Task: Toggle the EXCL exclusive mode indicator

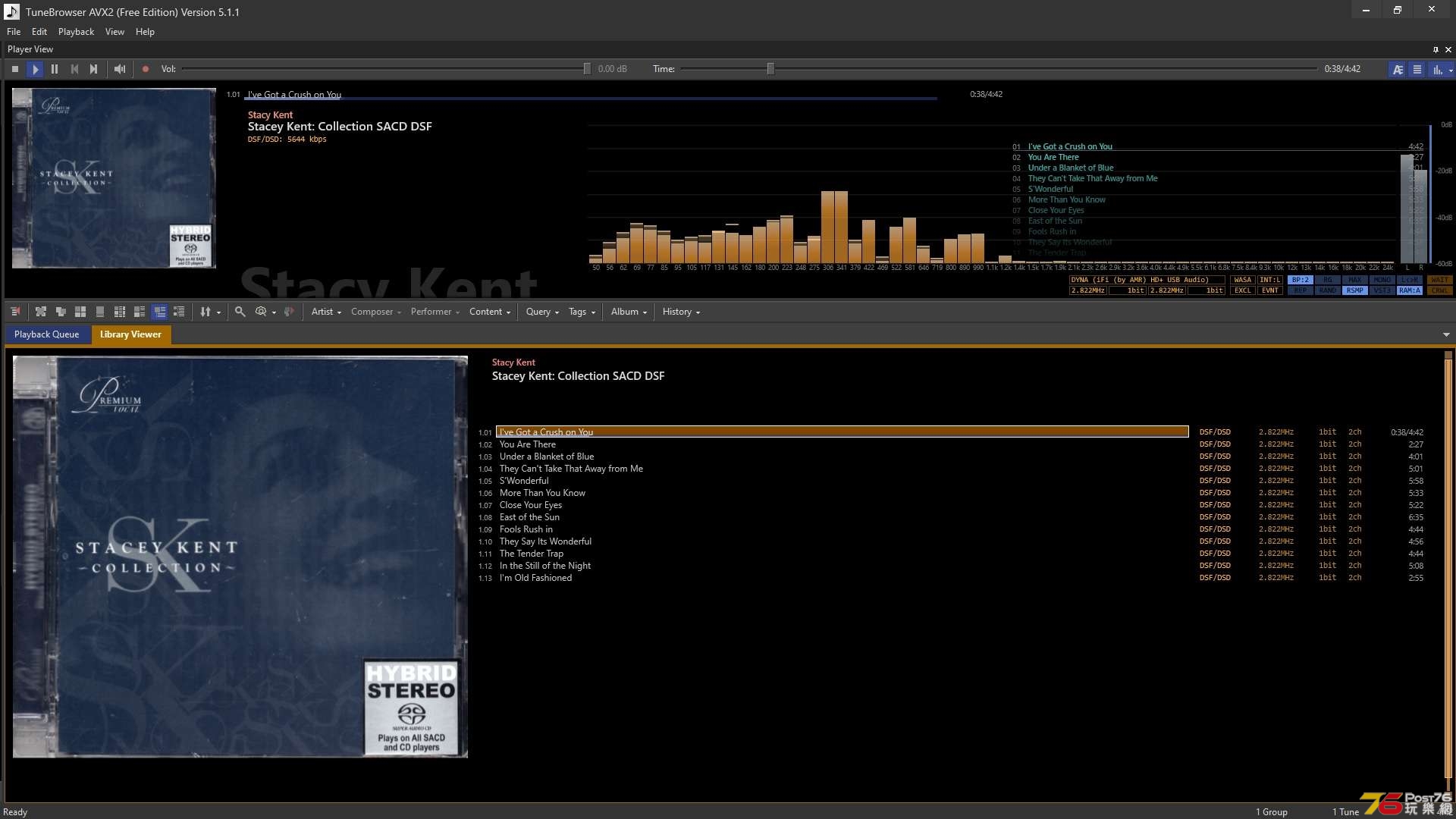Action: tap(1243, 290)
